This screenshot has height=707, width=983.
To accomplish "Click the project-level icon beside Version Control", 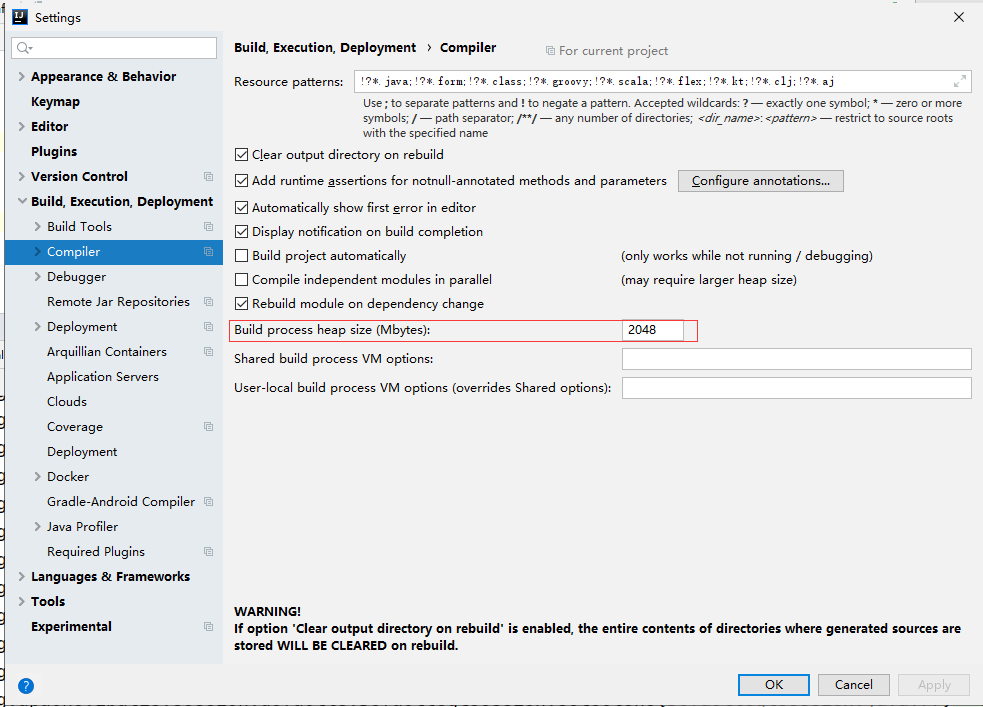I will point(208,177).
